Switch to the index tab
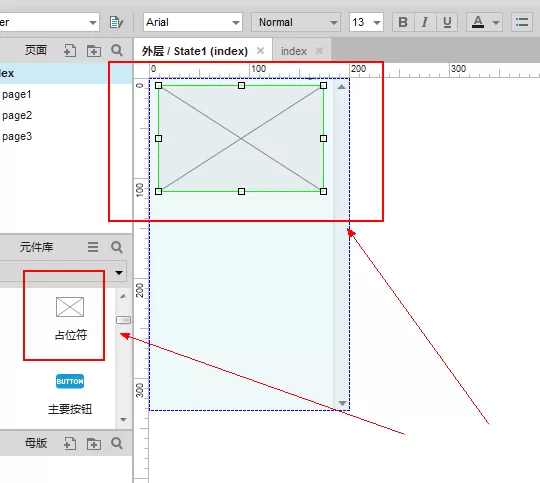Viewport: 540px width, 483px height. coord(294,51)
